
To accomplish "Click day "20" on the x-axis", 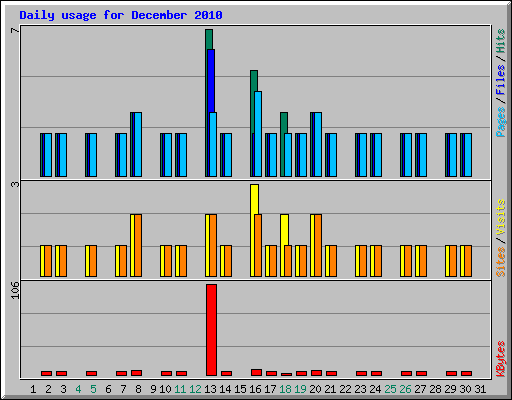I will (x=315, y=389).
